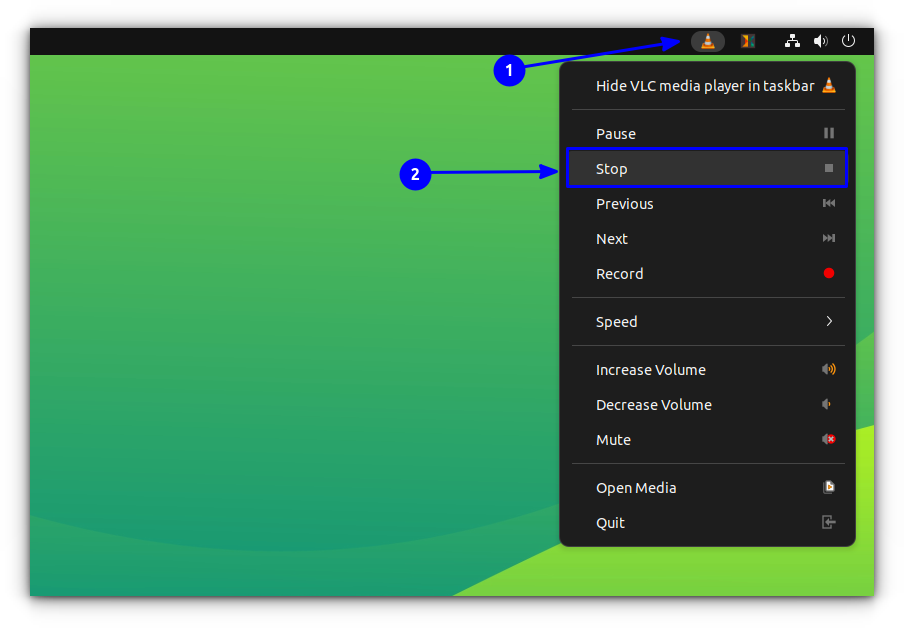Image resolution: width=904 pixels, height=628 pixels.
Task: Open the network status icon
Action: tap(792, 41)
